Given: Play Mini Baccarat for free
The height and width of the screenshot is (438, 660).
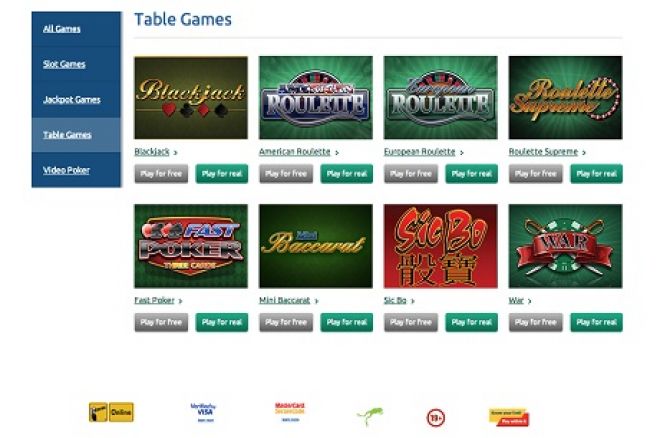Looking at the screenshot, I should point(286,322).
